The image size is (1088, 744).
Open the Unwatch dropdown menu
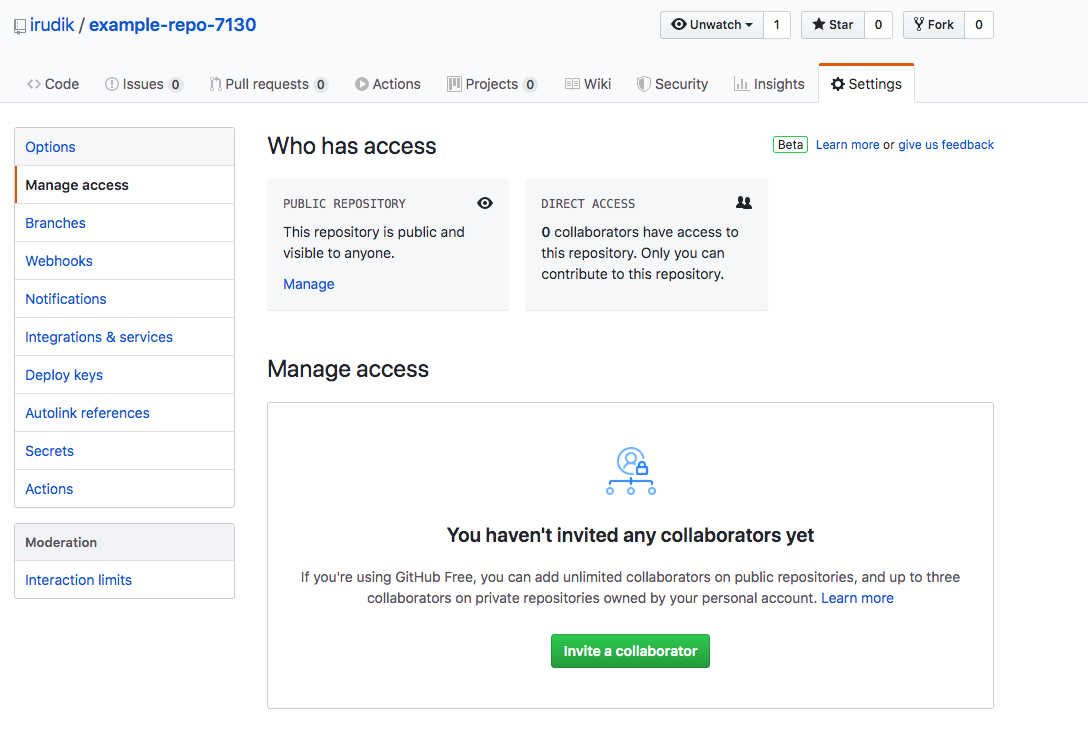[x=711, y=25]
